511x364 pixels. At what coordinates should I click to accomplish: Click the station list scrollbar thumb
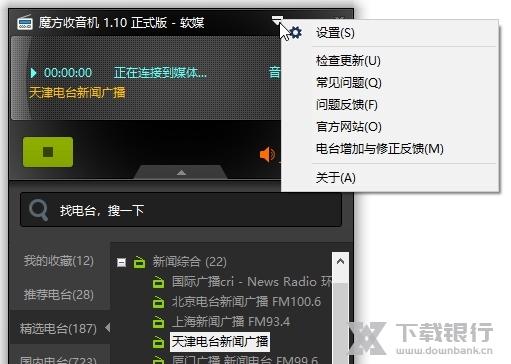[x=340, y=323]
